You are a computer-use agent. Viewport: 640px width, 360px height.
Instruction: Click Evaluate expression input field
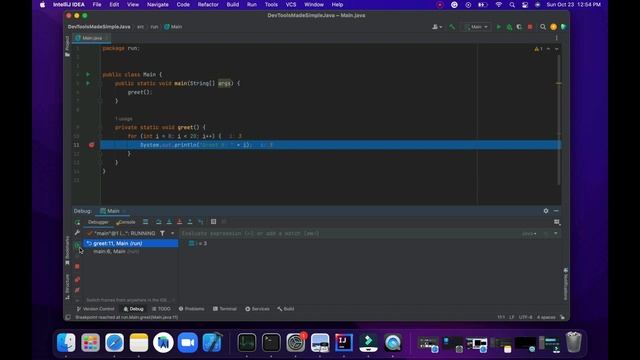point(351,233)
